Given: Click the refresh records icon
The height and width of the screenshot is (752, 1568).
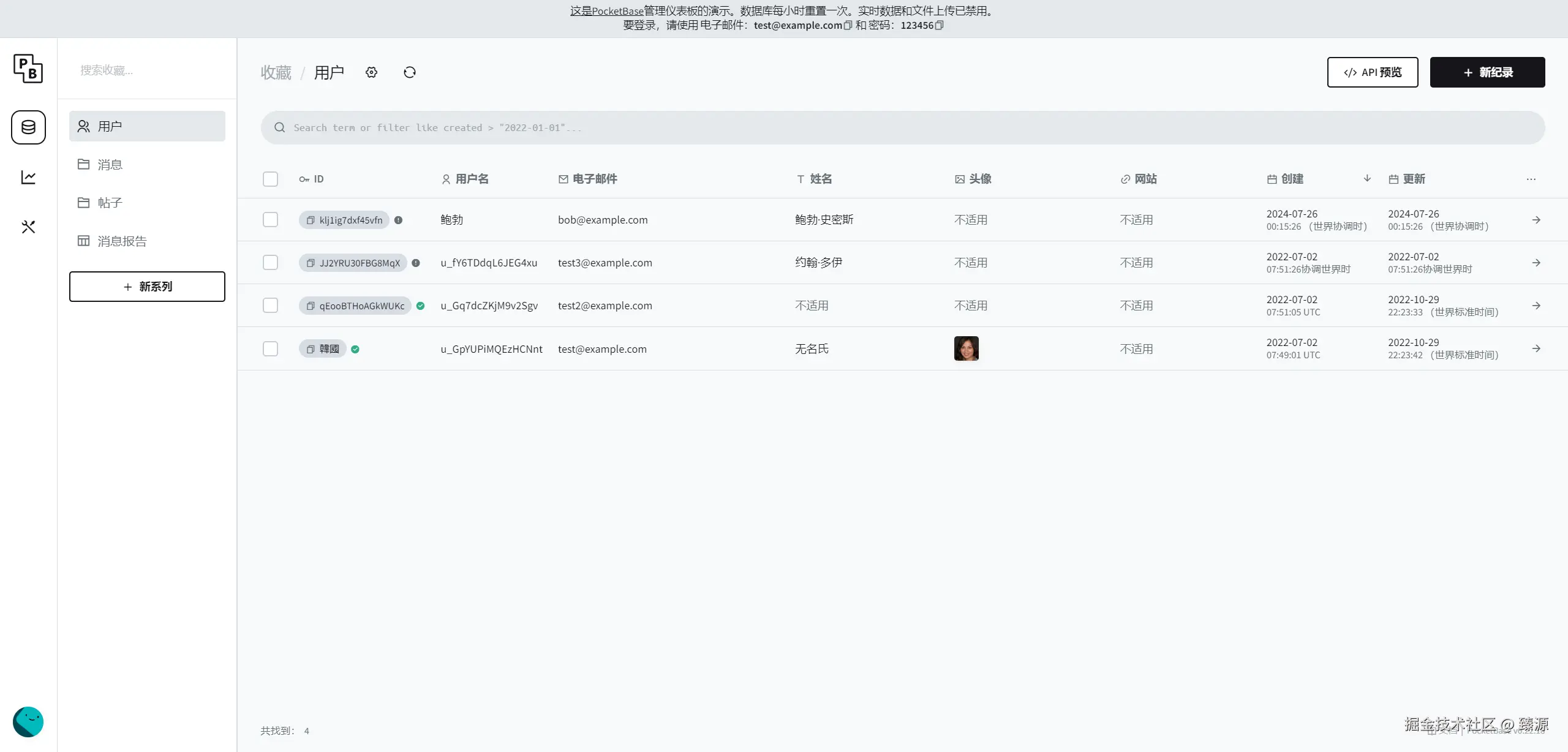Looking at the screenshot, I should pos(410,72).
